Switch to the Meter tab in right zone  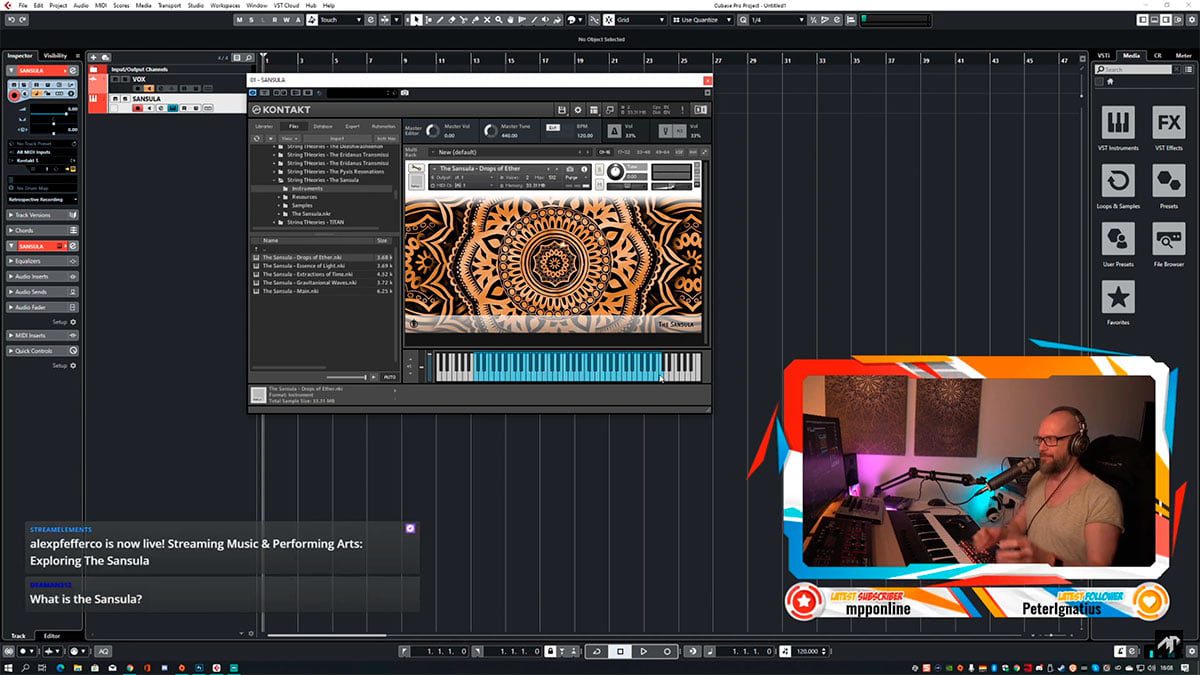click(1182, 56)
